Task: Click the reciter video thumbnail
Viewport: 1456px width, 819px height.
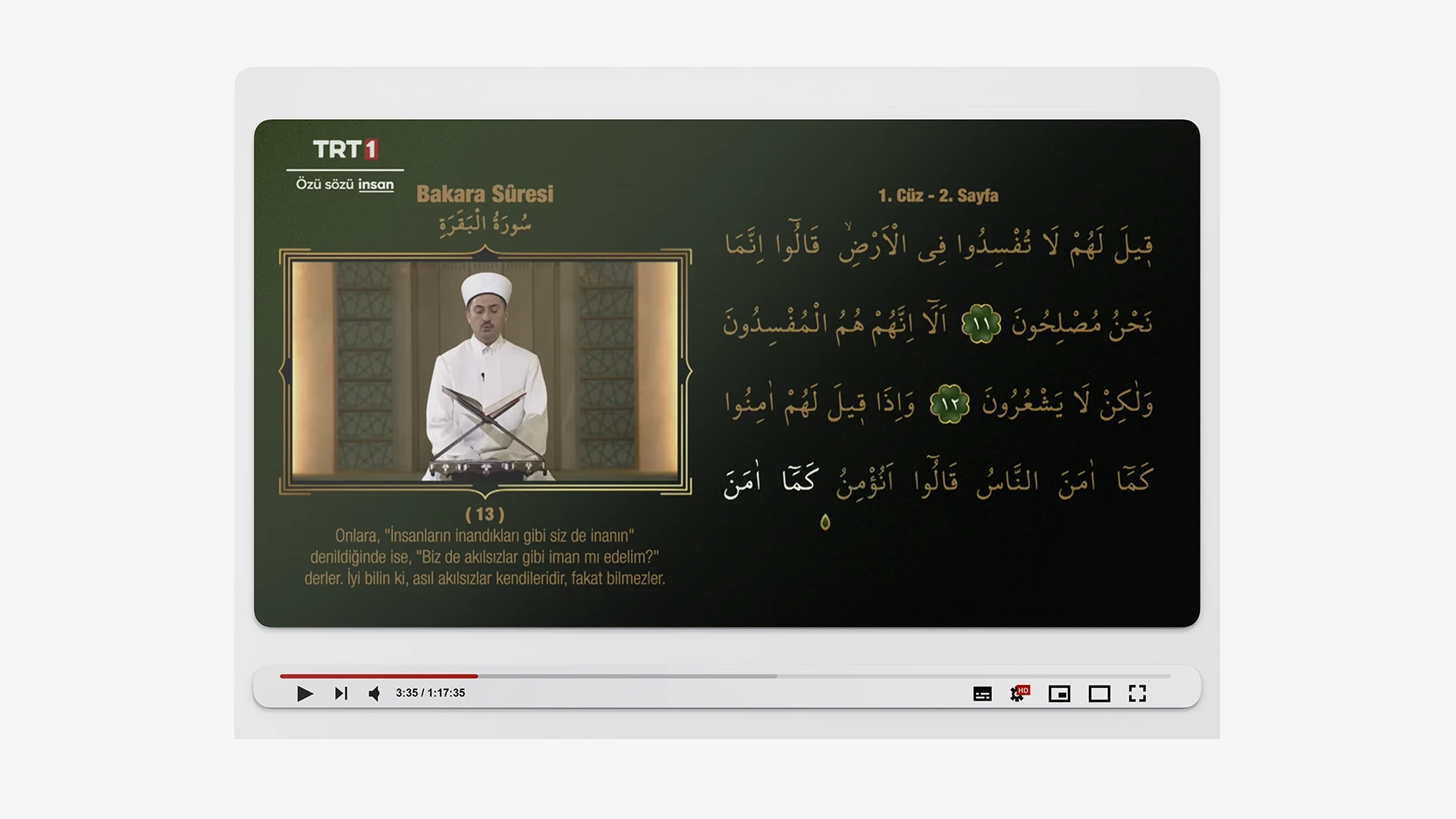Action: click(x=485, y=372)
